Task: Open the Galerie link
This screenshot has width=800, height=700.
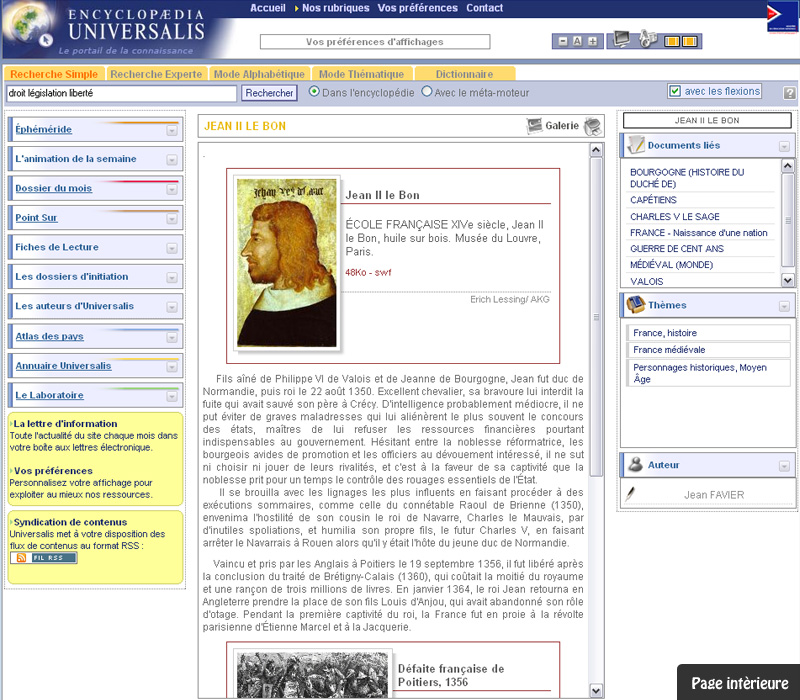Action: pyautogui.click(x=562, y=126)
